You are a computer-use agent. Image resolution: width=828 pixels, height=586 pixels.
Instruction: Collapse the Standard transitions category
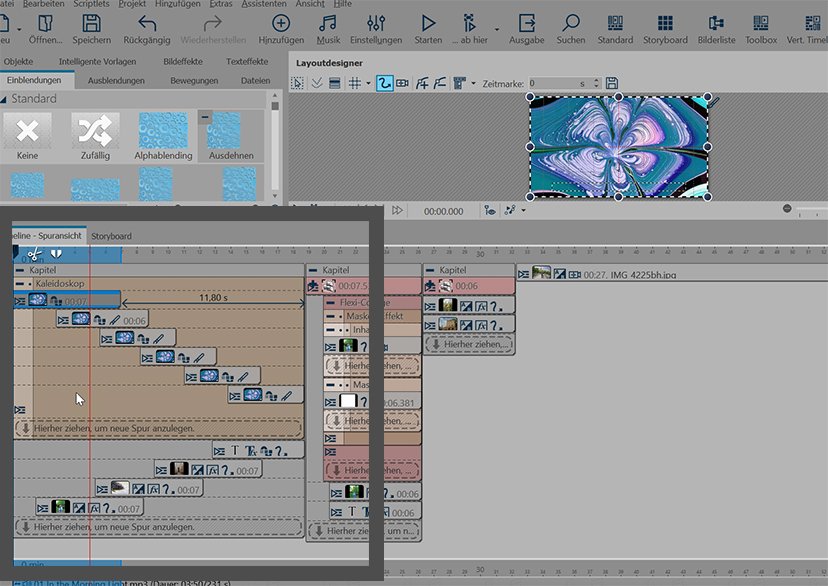pyautogui.click(x=4, y=99)
